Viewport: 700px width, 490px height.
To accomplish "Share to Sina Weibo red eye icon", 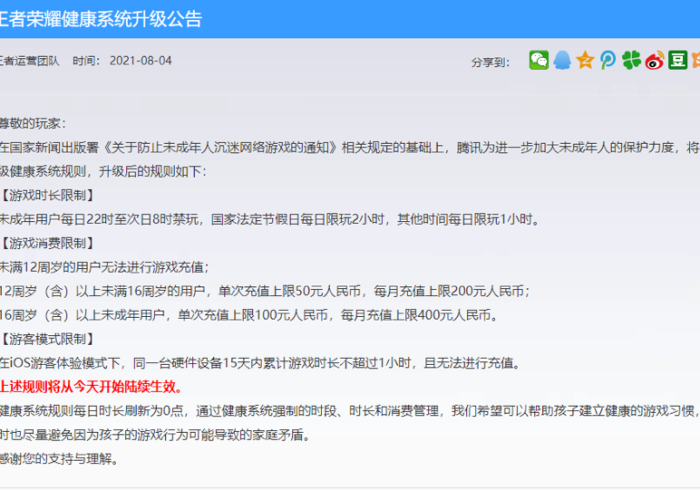I will (654, 60).
